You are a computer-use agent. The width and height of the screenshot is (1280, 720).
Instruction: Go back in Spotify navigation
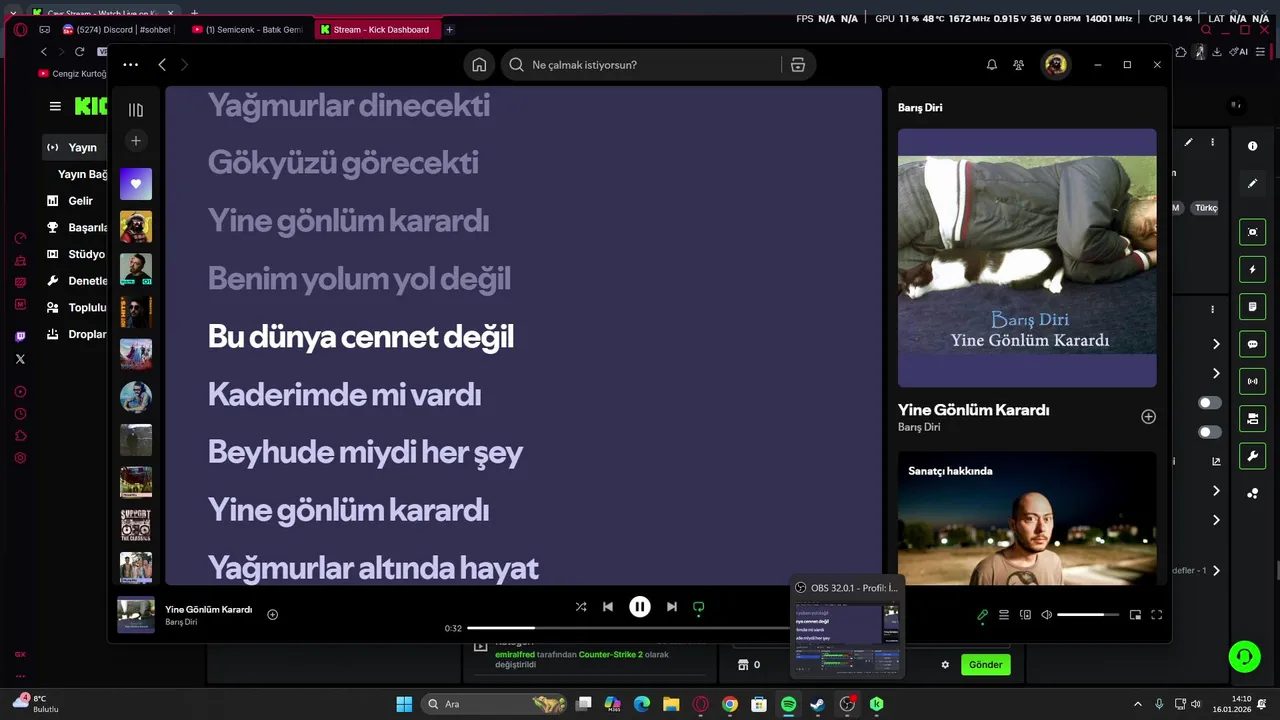[x=162, y=65]
